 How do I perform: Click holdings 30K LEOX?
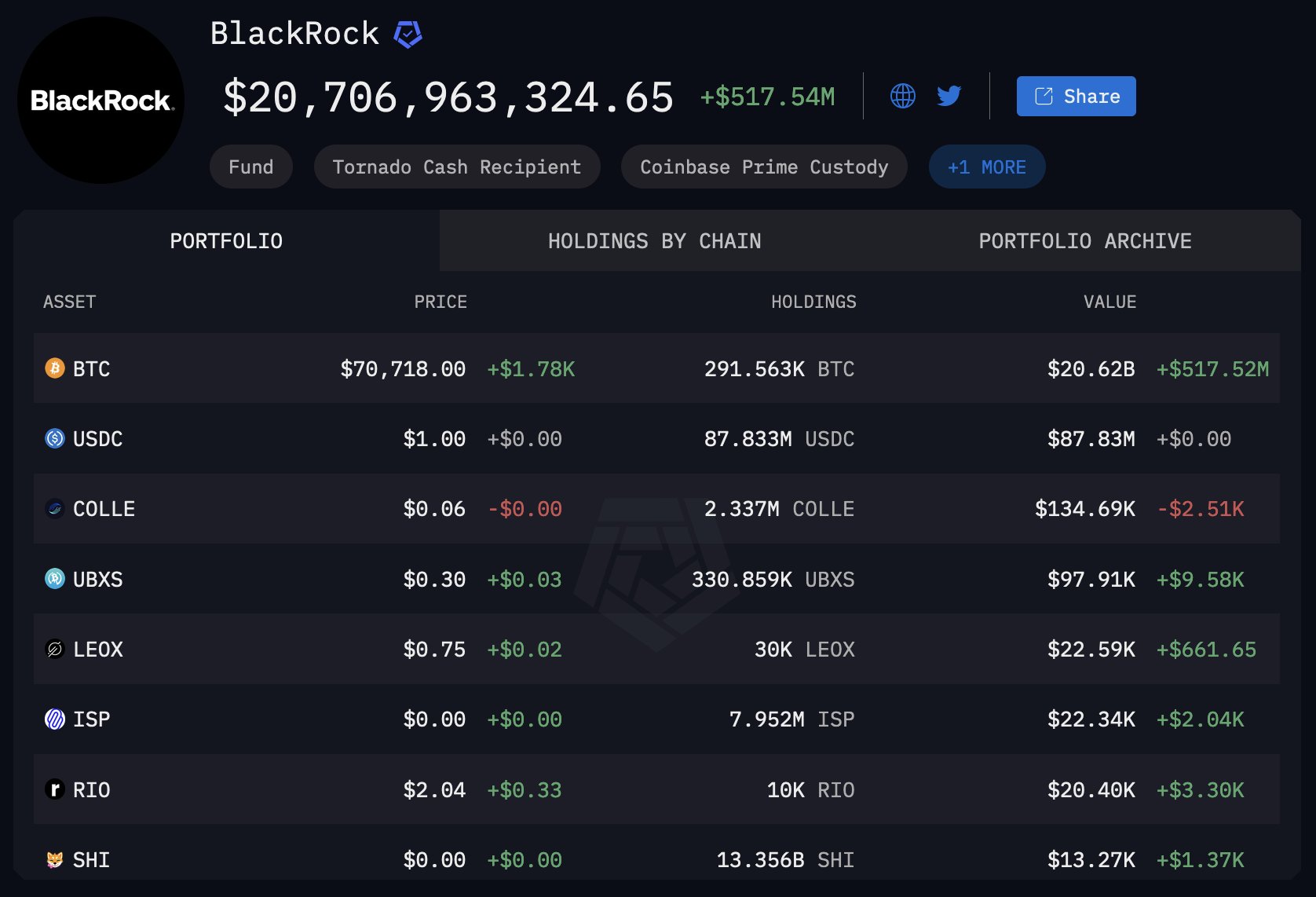point(804,649)
